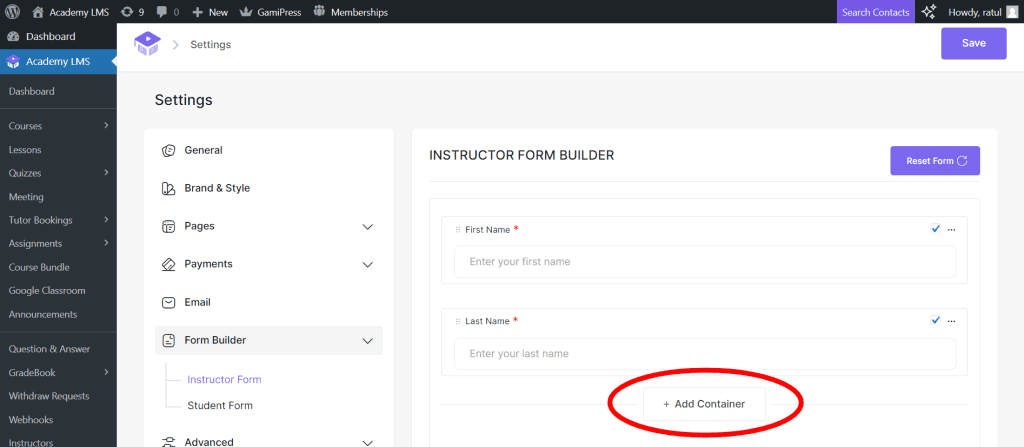
Task: Click the General settings icon
Action: pyautogui.click(x=168, y=150)
